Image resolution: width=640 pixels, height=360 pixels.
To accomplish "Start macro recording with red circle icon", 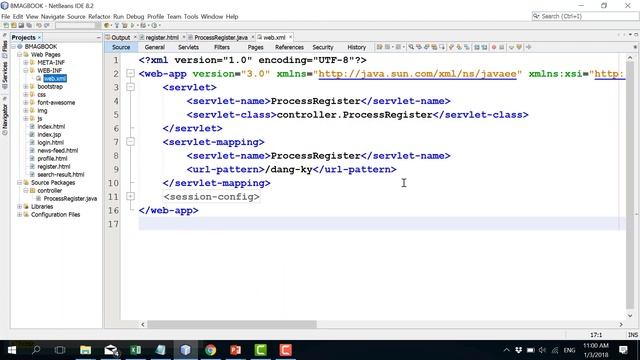I will click(494, 47).
